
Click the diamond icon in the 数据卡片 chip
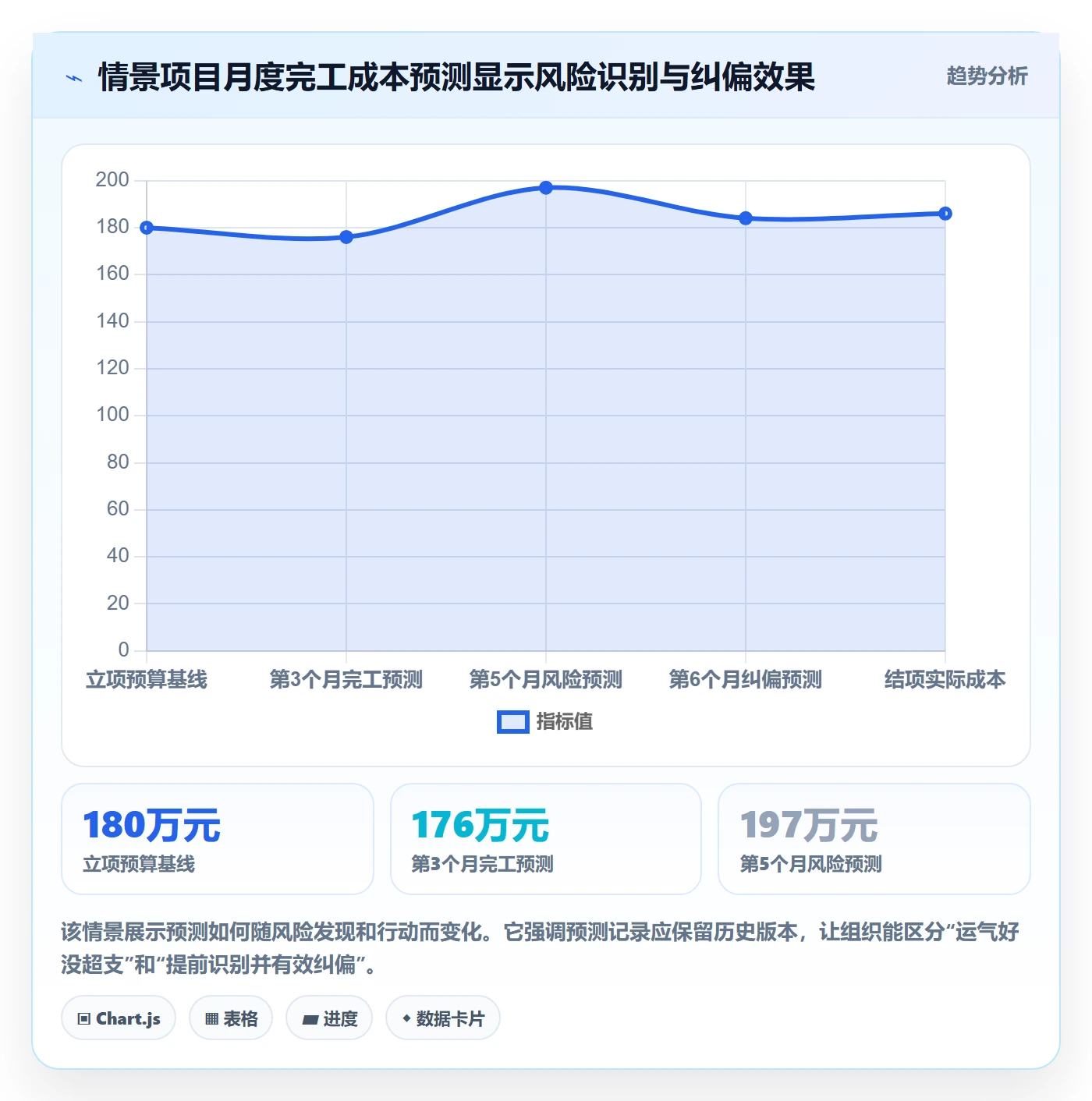pos(406,1018)
